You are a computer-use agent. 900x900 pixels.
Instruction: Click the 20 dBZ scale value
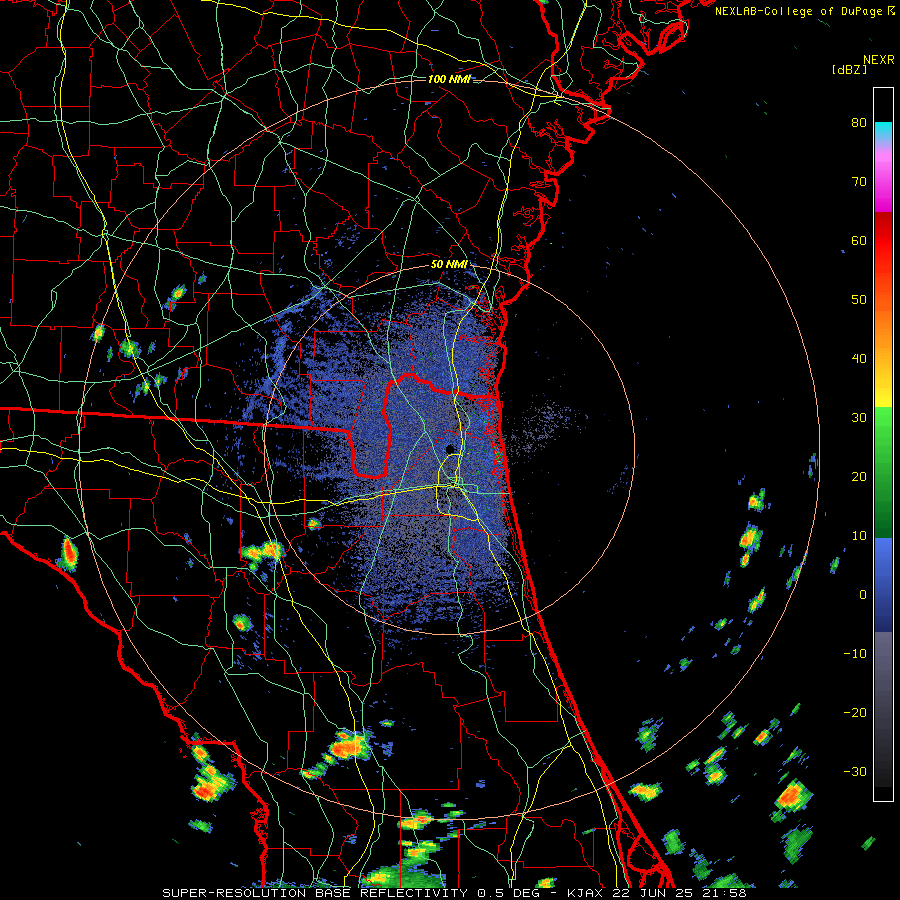pos(859,476)
